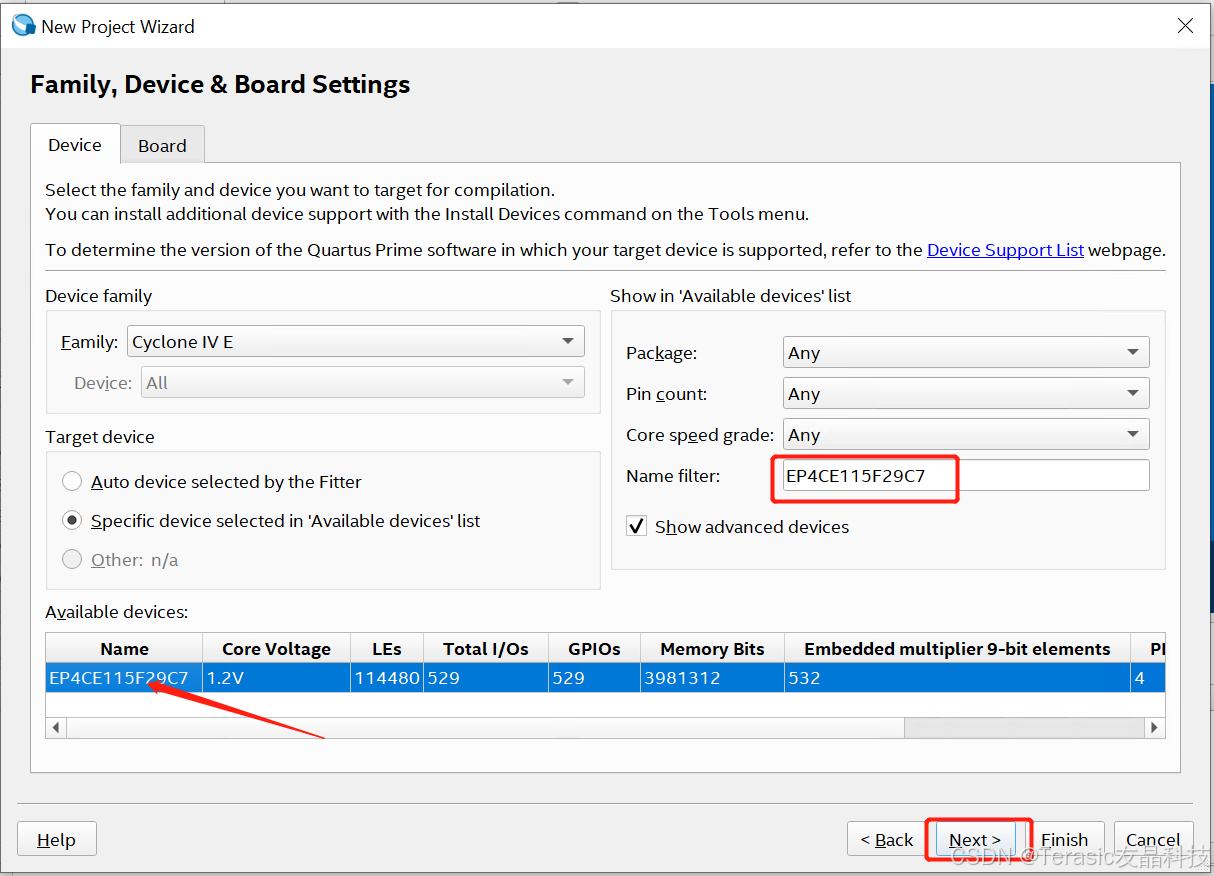Switch to the Board tab
The image size is (1214, 876).
[162, 145]
